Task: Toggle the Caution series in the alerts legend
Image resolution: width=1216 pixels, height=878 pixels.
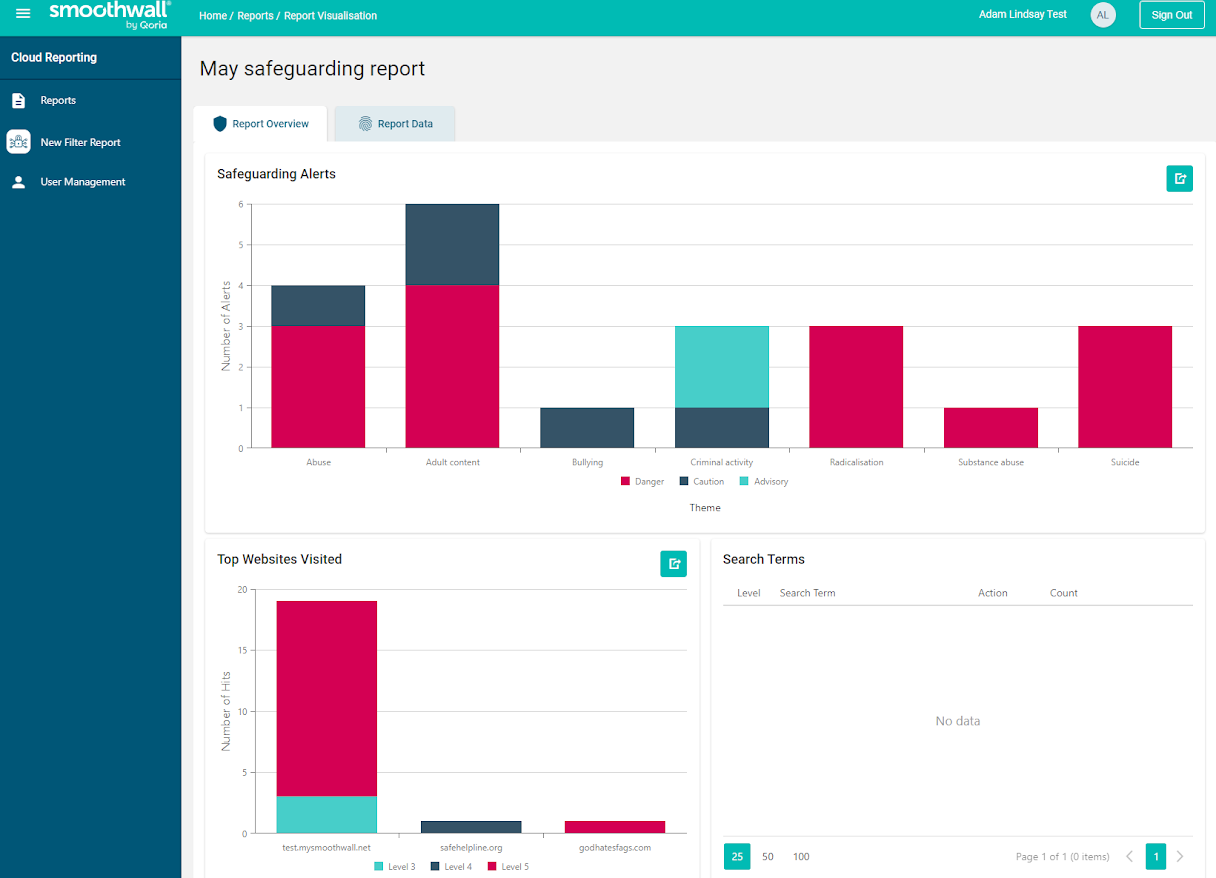Action: coord(702,481)
